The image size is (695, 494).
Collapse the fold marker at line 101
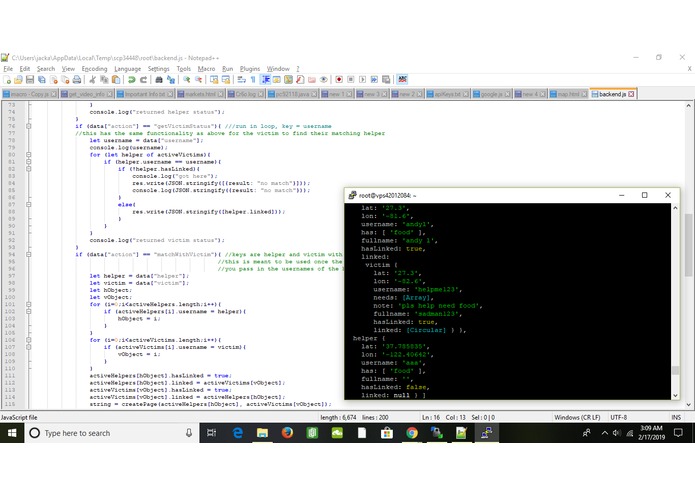click(x=28, y=304)
